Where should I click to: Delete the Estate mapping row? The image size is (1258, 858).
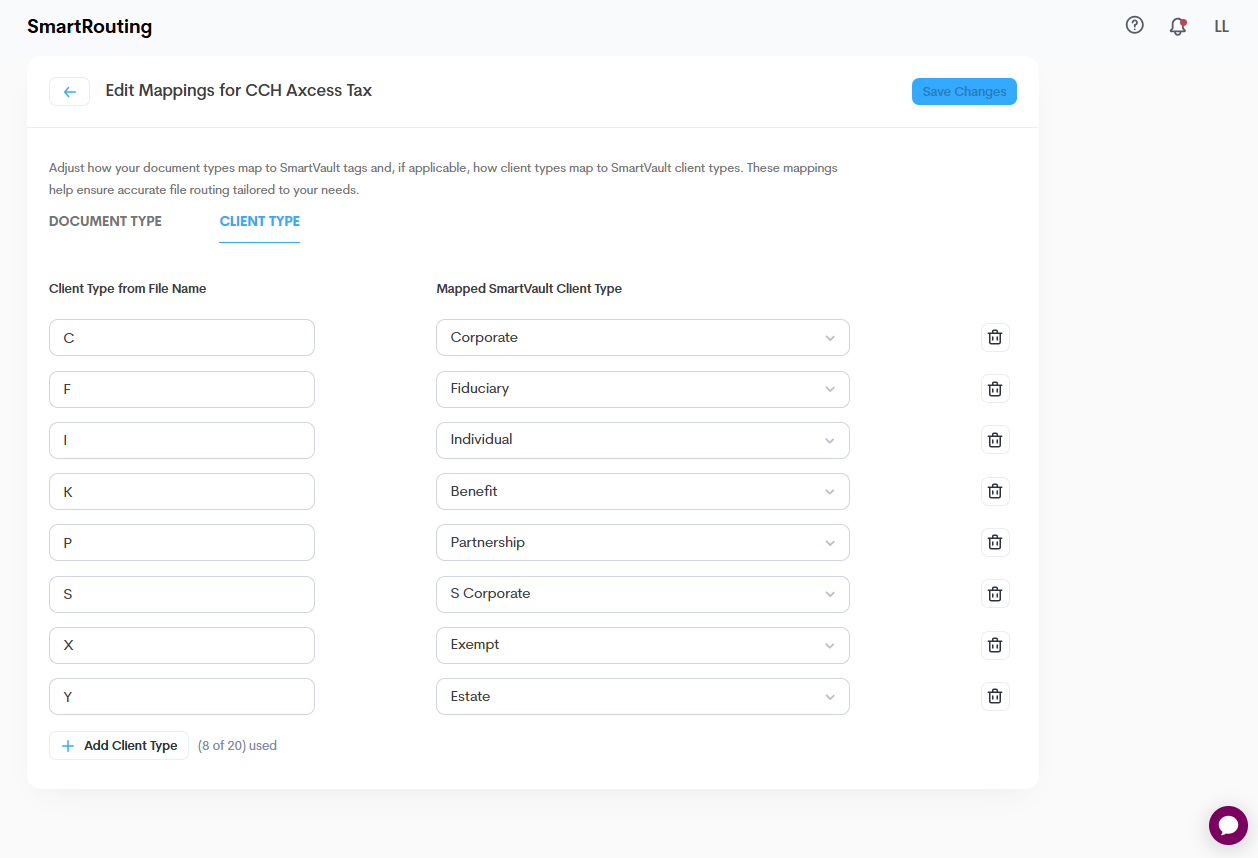[x=995, y=696]
